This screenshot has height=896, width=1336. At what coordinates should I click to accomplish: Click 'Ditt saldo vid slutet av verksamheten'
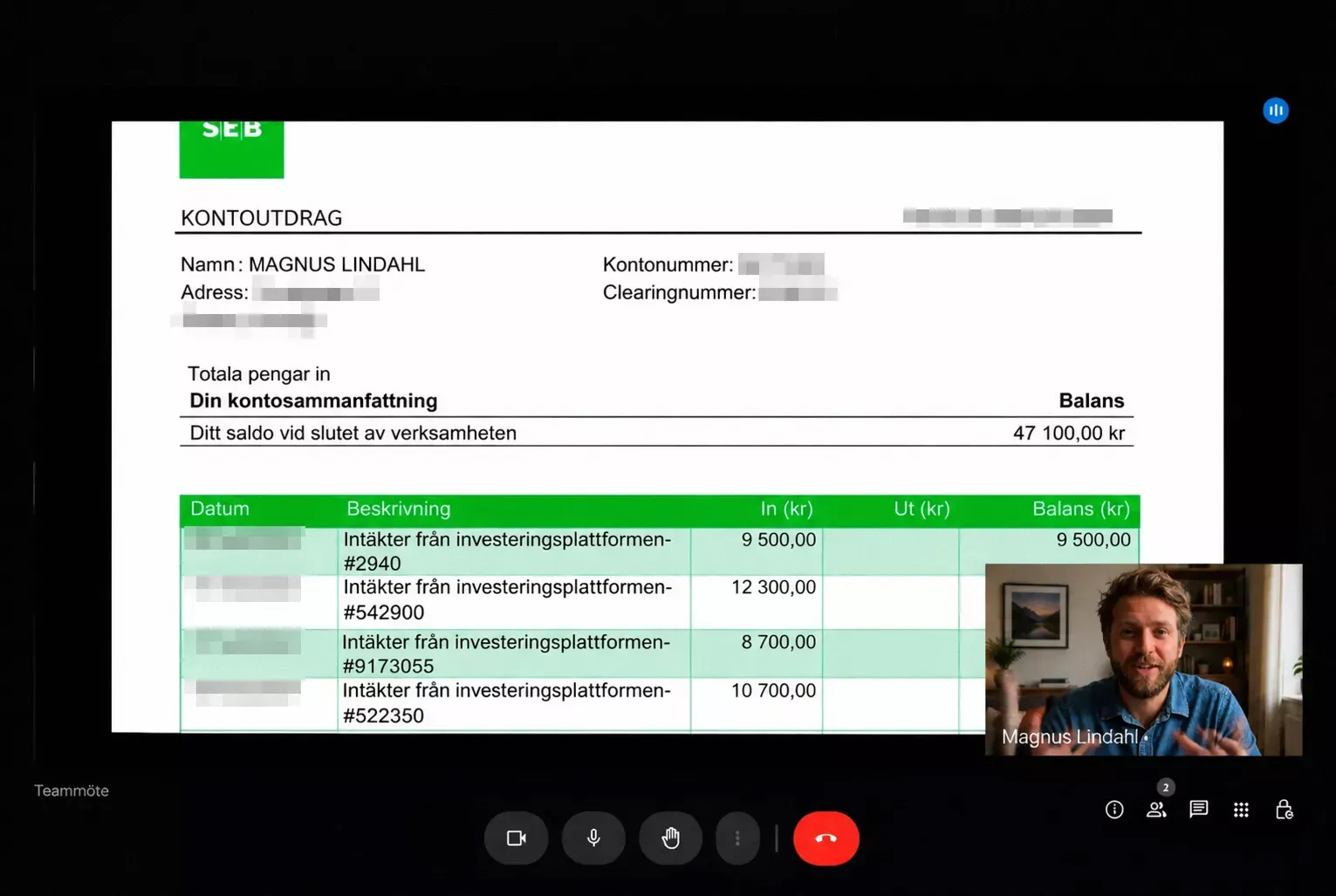point(353,433)
